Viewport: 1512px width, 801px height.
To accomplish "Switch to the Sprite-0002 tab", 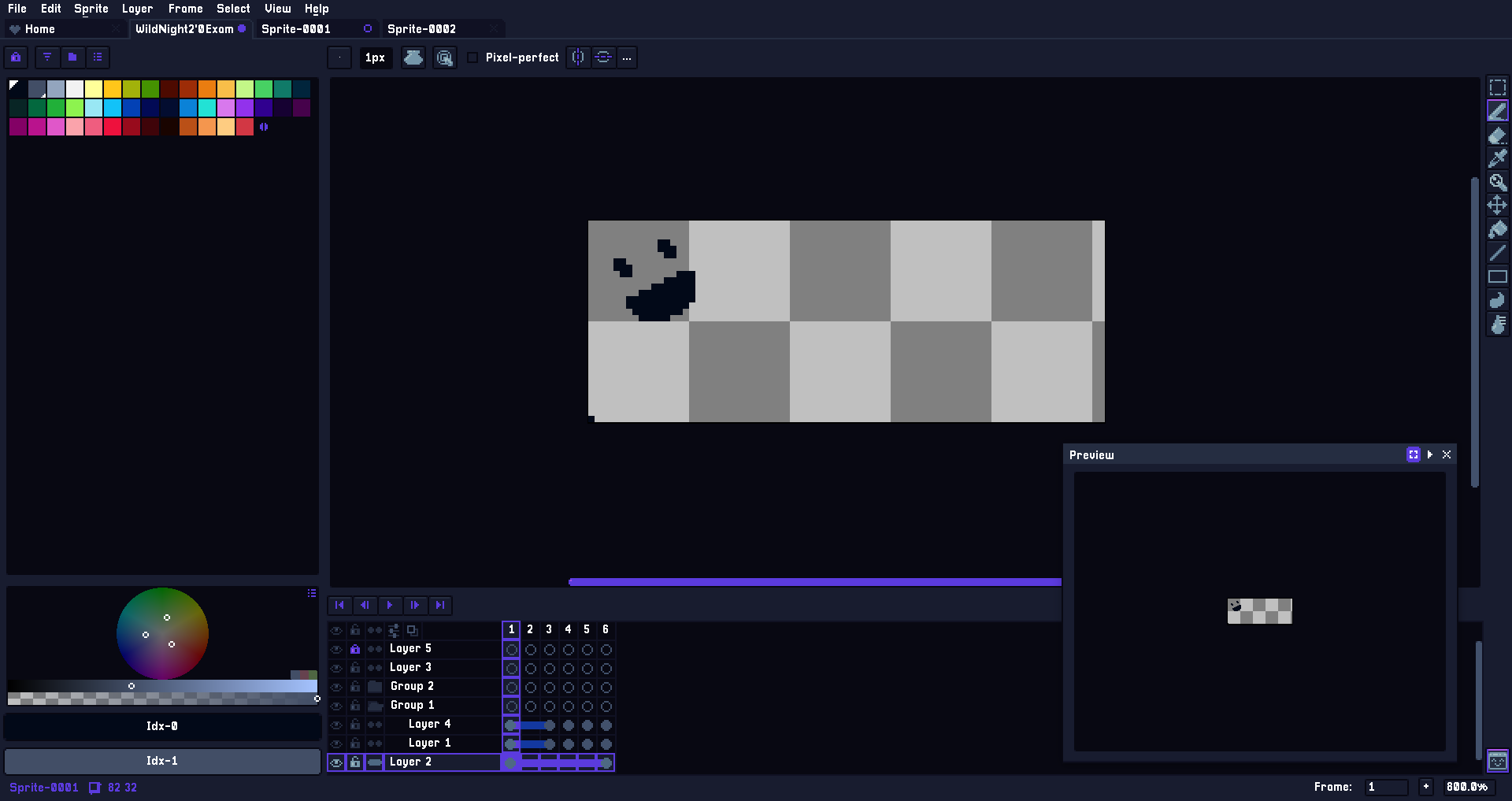I will pos(443,29).
